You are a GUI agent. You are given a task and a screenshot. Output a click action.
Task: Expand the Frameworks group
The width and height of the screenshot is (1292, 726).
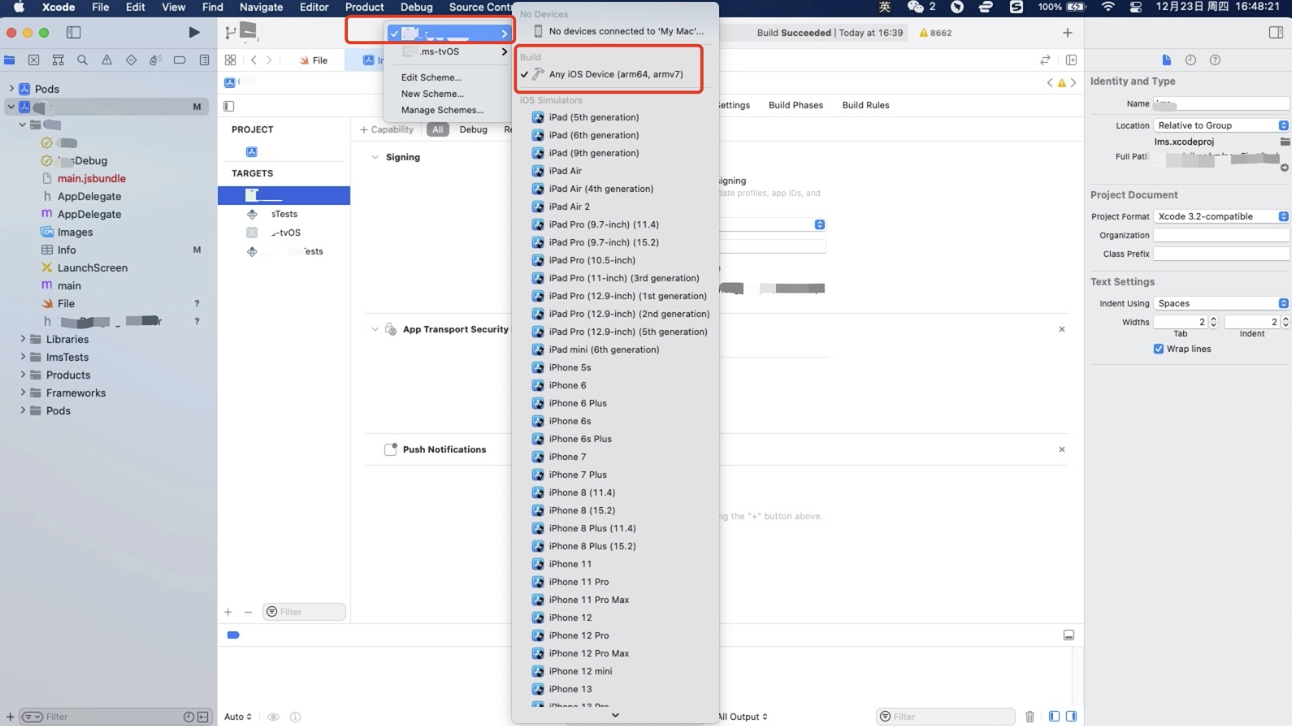23,393
